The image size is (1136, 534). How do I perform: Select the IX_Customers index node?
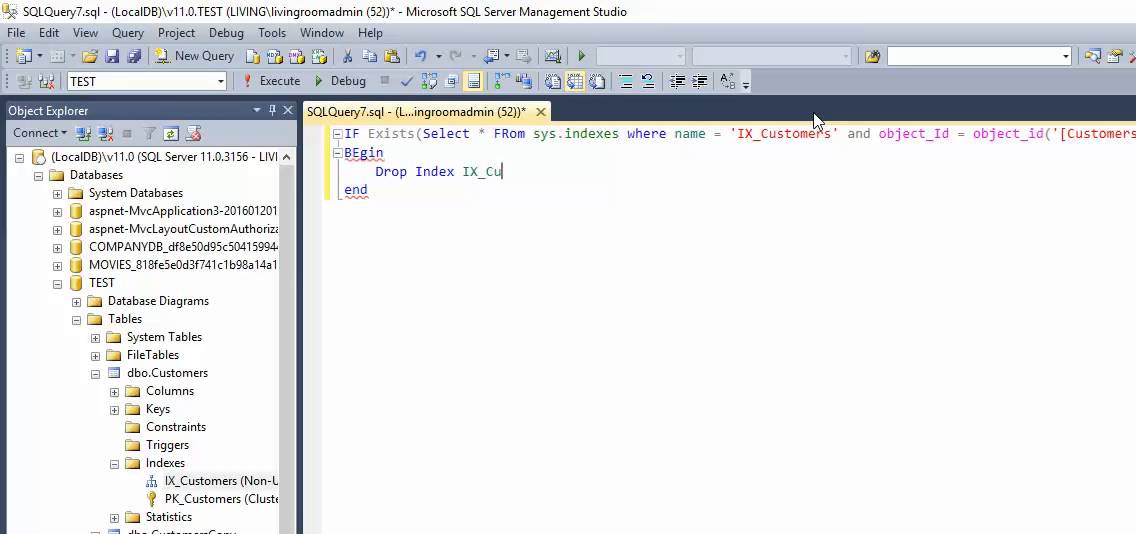[x=212, y=481]
